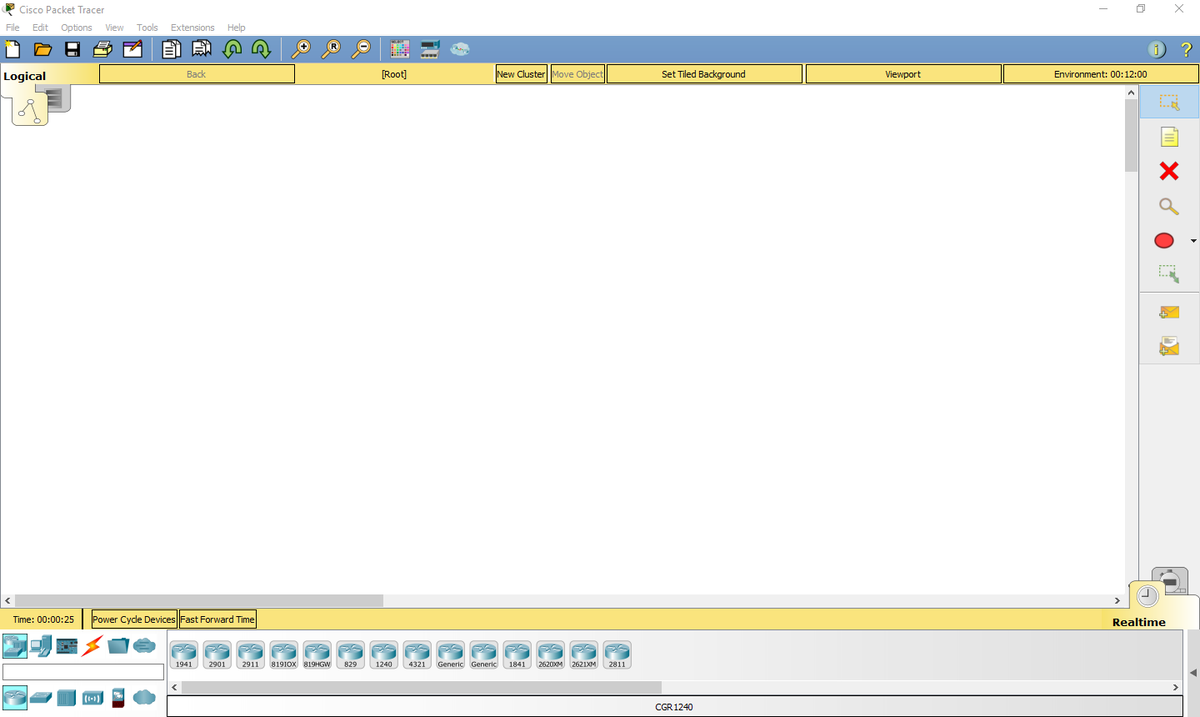This screenshot has height=717, width=1200.
Task: Open the network information icon
Action: click(1157, 49)
